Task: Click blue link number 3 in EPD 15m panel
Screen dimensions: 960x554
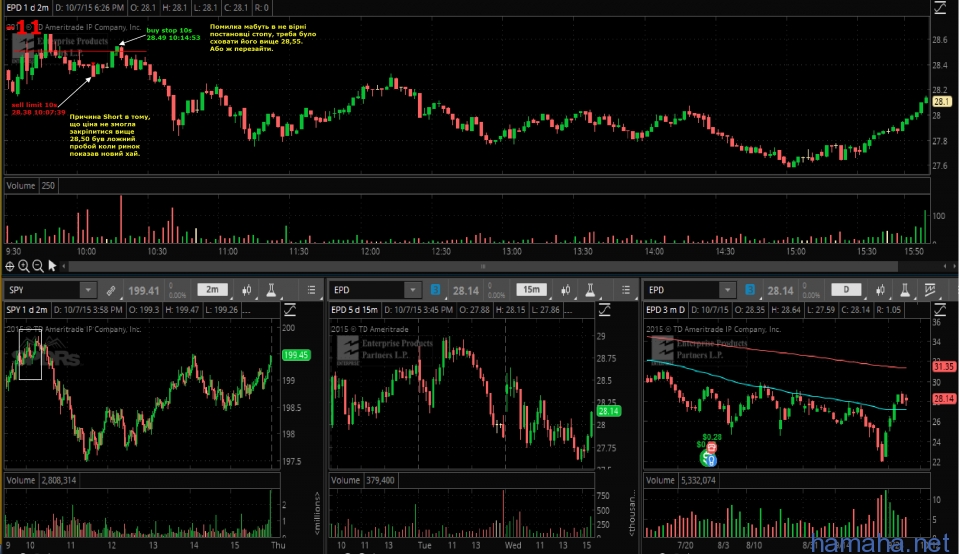Action: click(x=435, y=290)
